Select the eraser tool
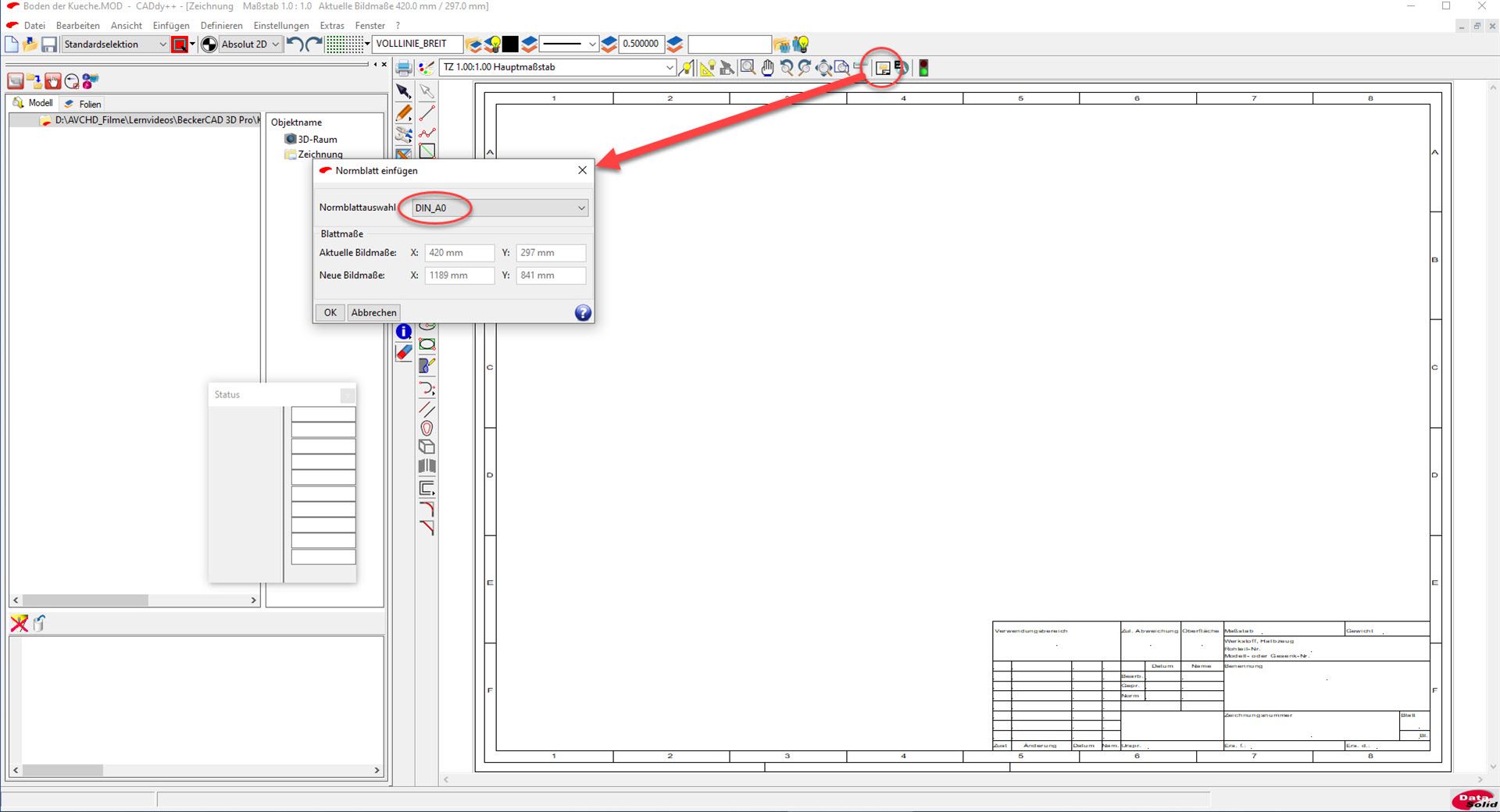Viewport: 1500px width, 812px height. (x=404, y=353)
